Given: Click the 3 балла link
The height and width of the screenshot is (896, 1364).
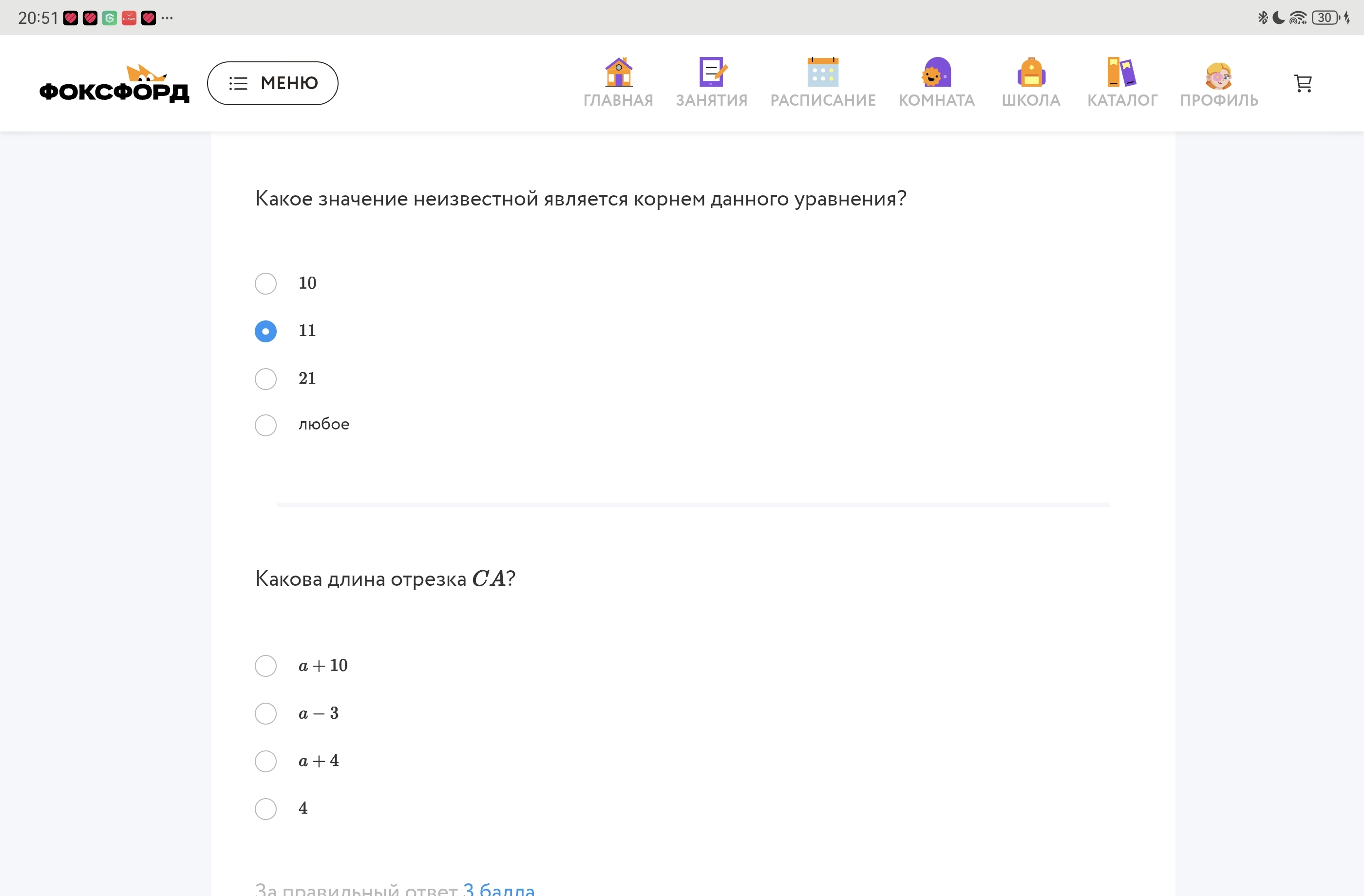Looking at the screenshot, I should (x=499, y=889).
